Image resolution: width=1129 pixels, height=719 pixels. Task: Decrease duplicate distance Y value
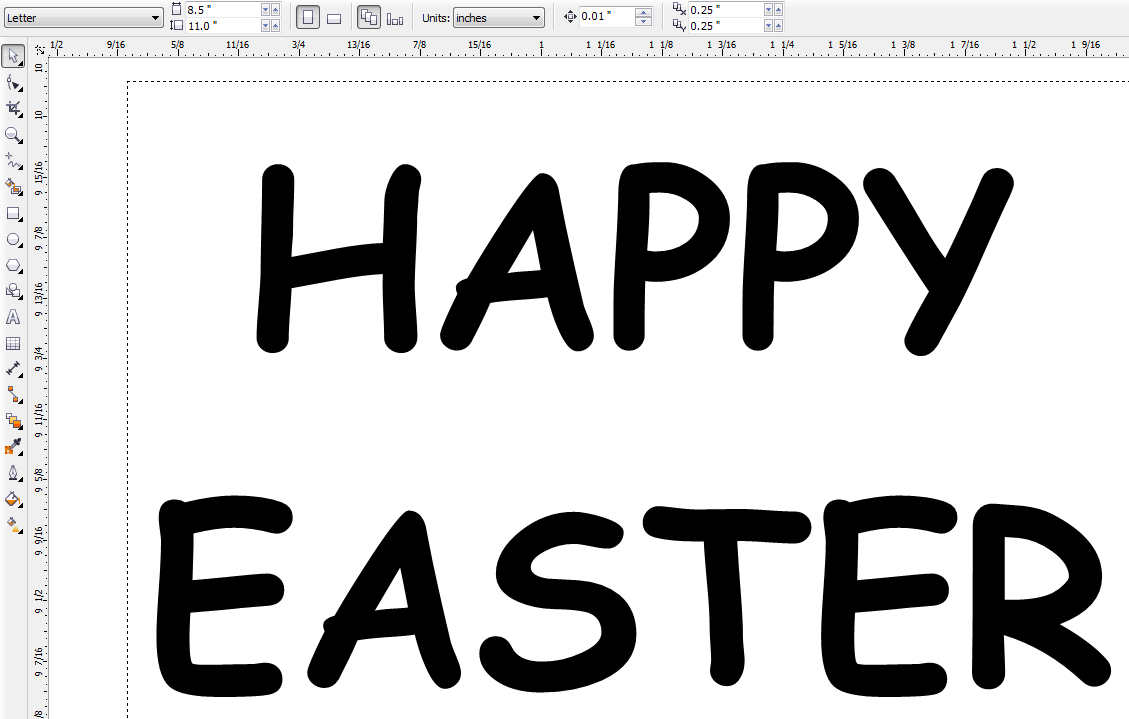pos(768,25)
